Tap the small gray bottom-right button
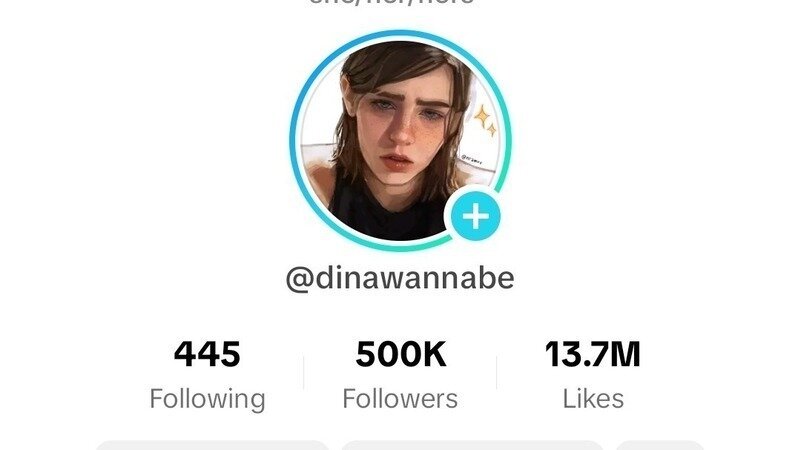The width and height of the screenshot is (800, 450). pos(660,445)
